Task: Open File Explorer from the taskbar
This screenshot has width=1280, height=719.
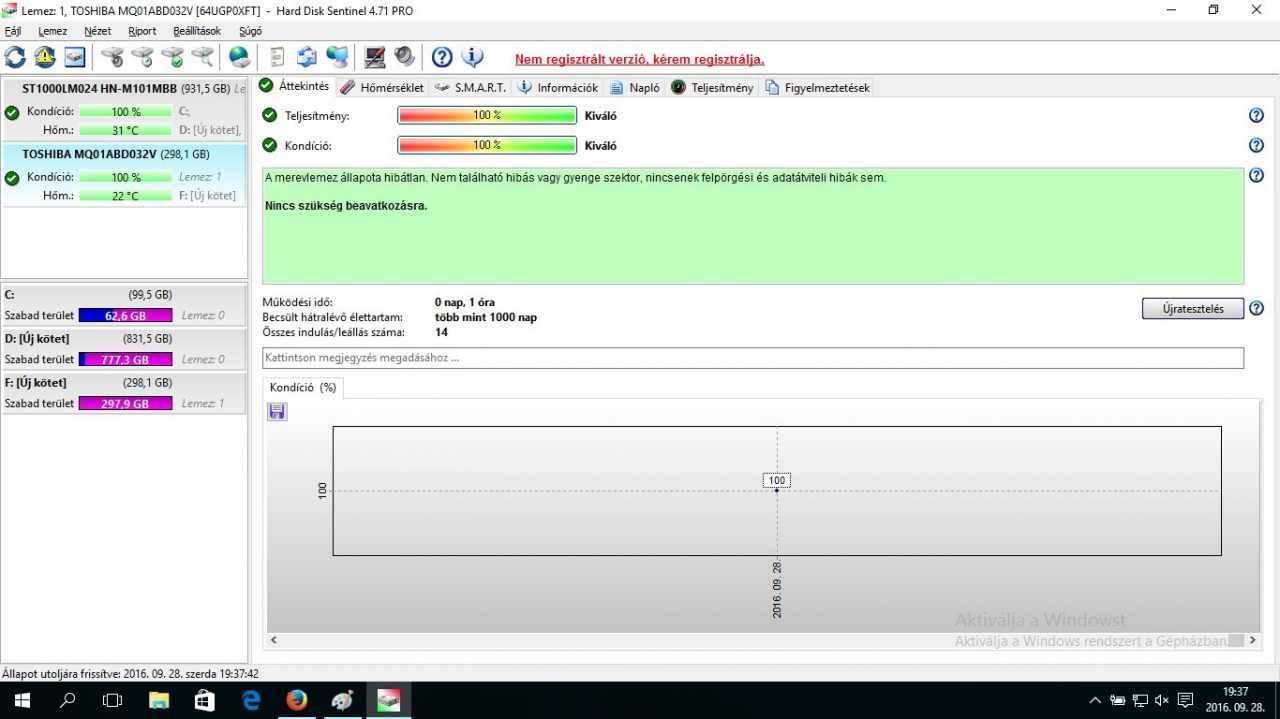Action: tap(159, 700)
